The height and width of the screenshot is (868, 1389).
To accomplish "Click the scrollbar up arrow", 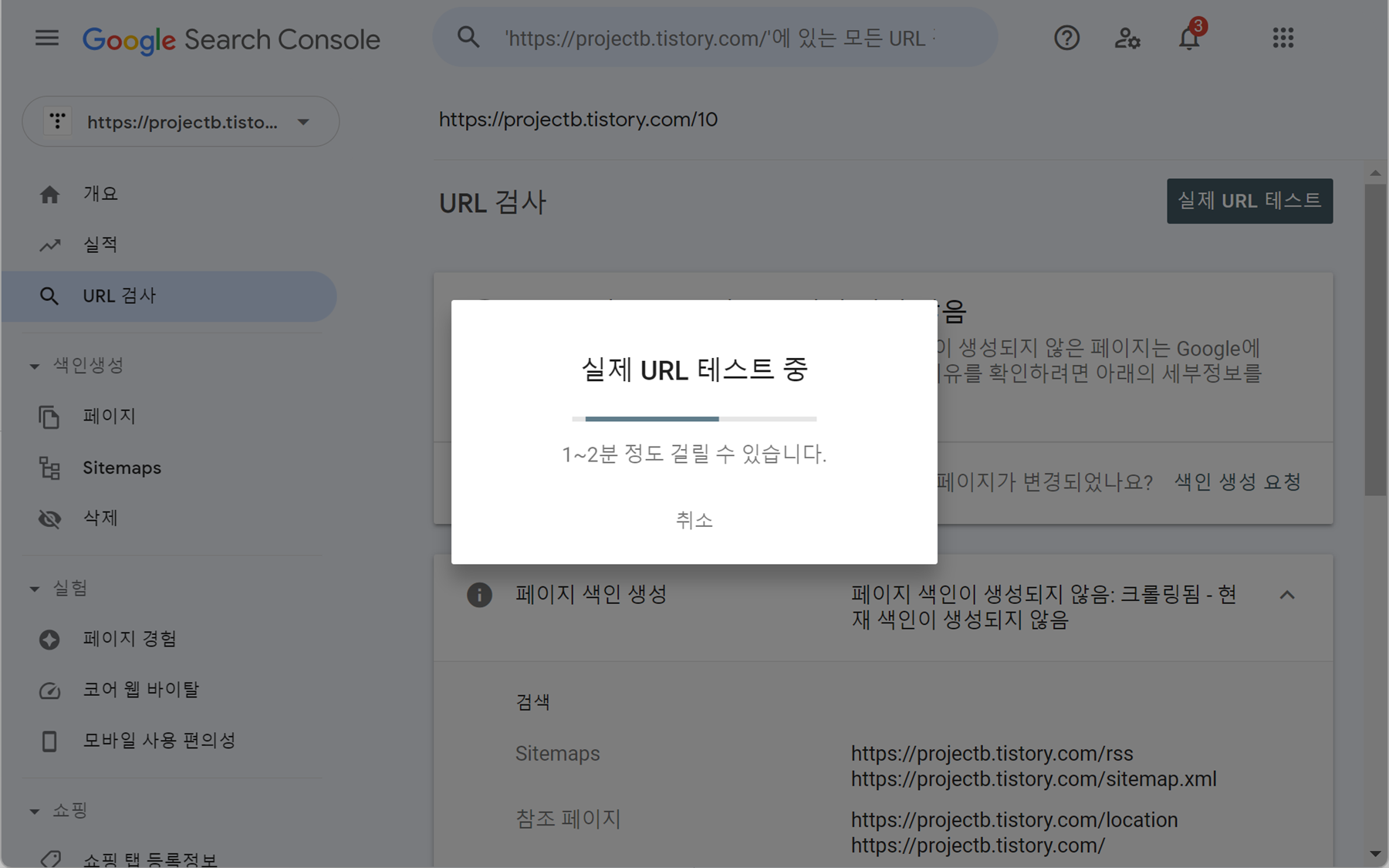I will pos(1375,173).
